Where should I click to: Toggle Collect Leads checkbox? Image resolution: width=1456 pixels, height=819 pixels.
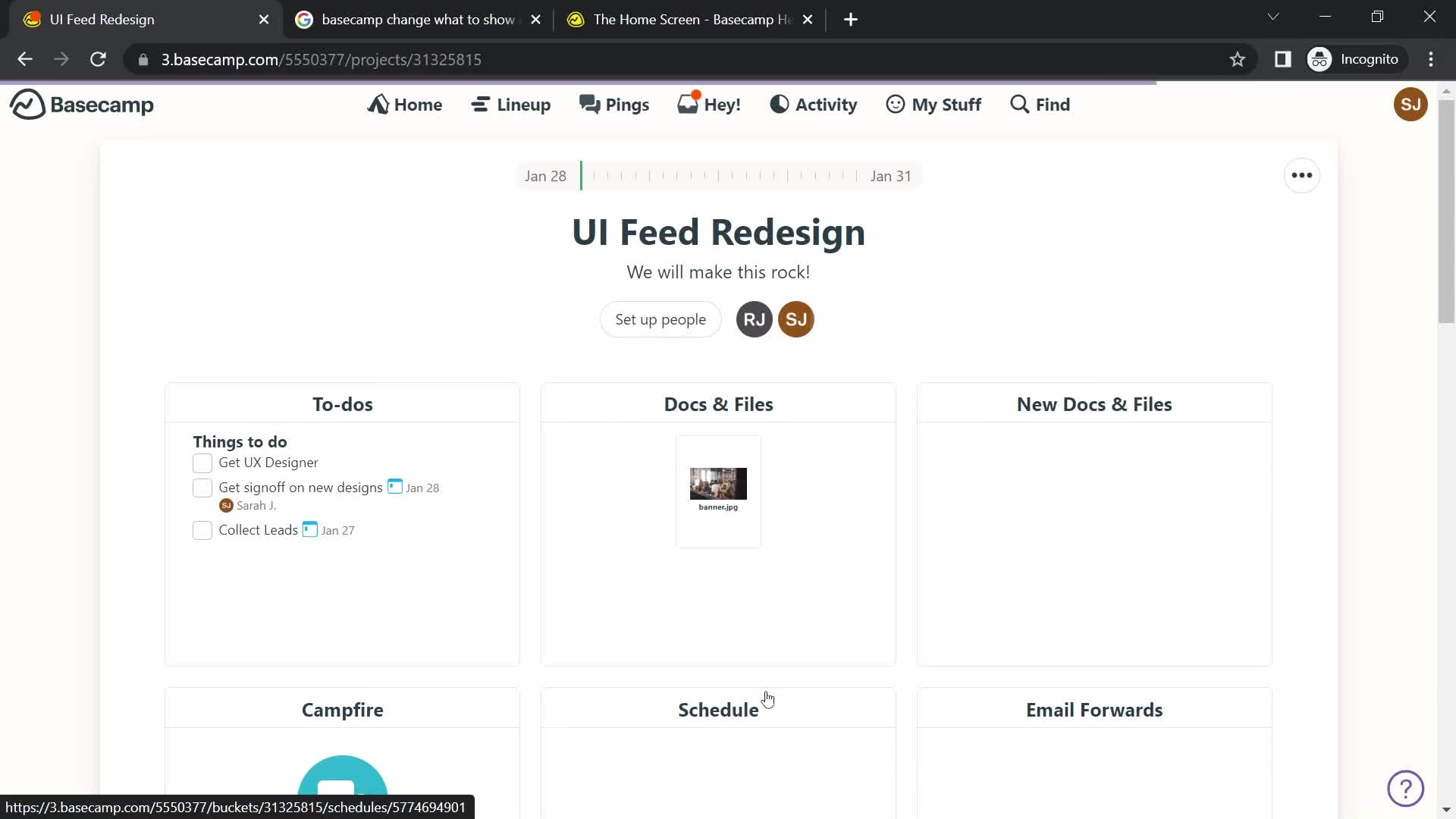coord(201,530)
